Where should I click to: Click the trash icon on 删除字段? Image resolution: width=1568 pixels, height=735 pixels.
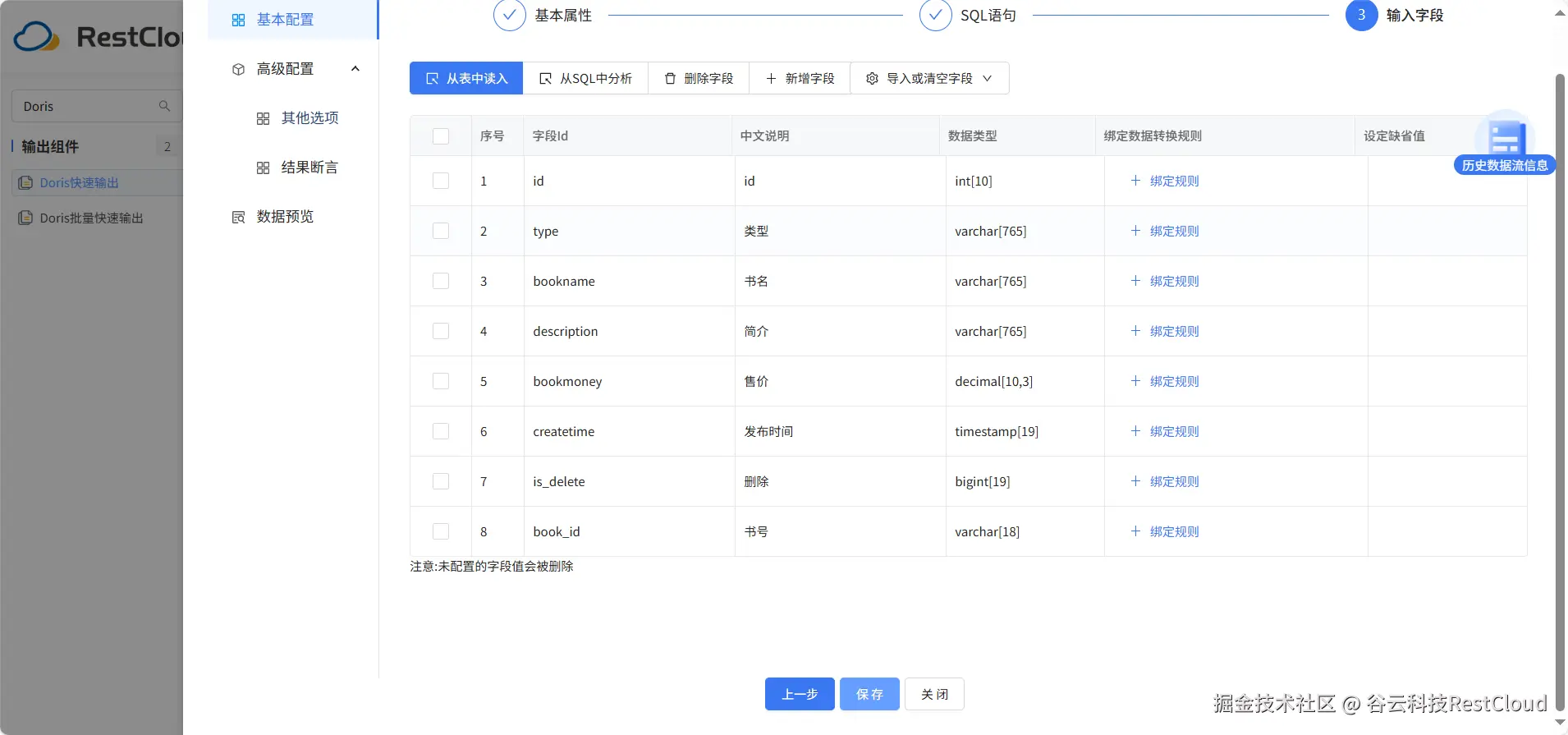tap(670, 78)
